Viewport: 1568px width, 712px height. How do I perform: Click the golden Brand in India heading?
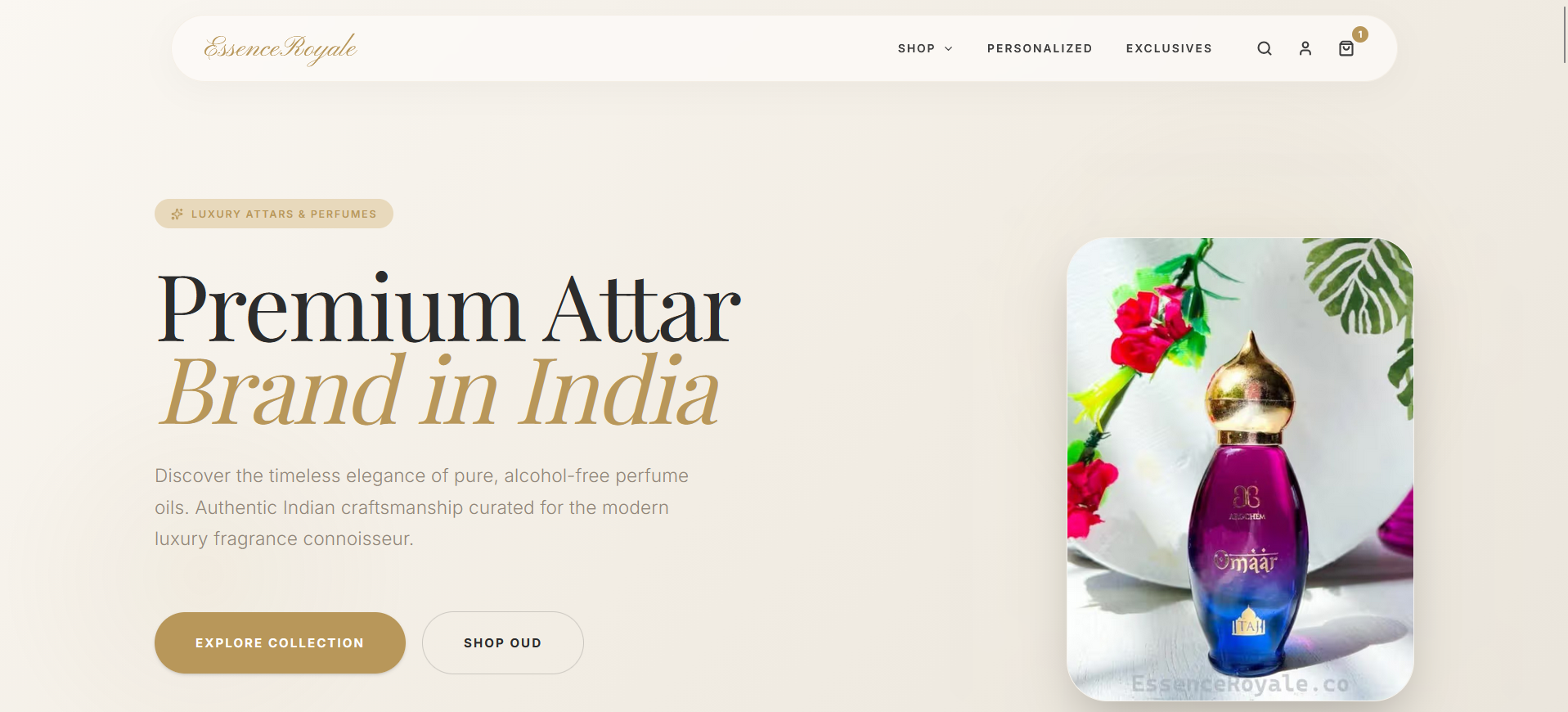click(440, 391)
